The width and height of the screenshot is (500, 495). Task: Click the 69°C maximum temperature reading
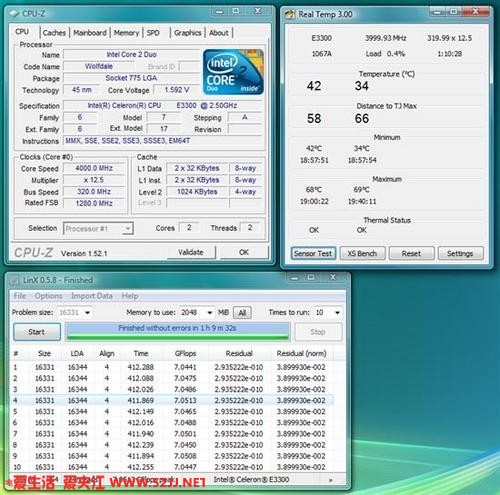pos(362,190)
